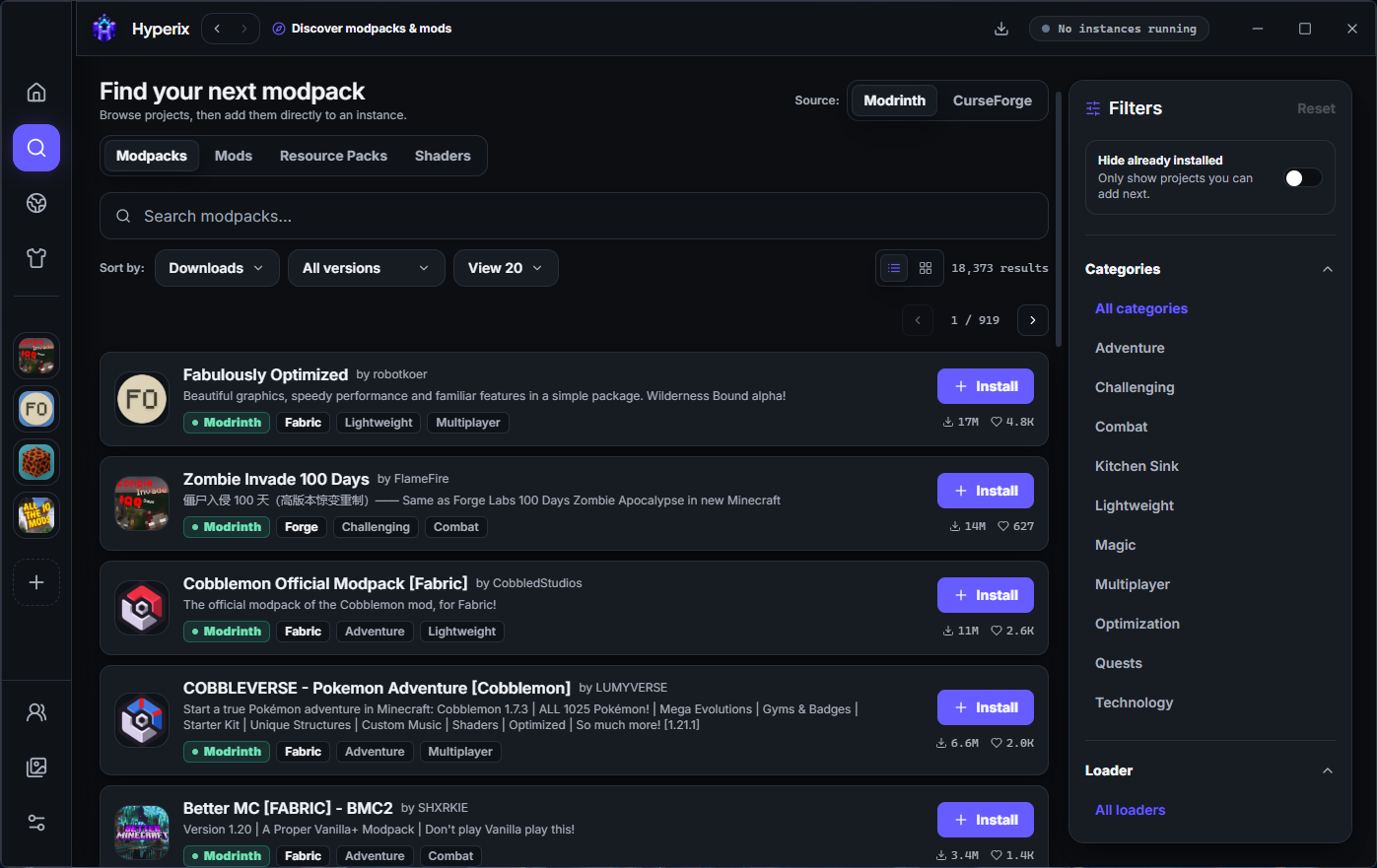
Task: Click the Hyperix logo icon
Action: (x=104, y=29)
